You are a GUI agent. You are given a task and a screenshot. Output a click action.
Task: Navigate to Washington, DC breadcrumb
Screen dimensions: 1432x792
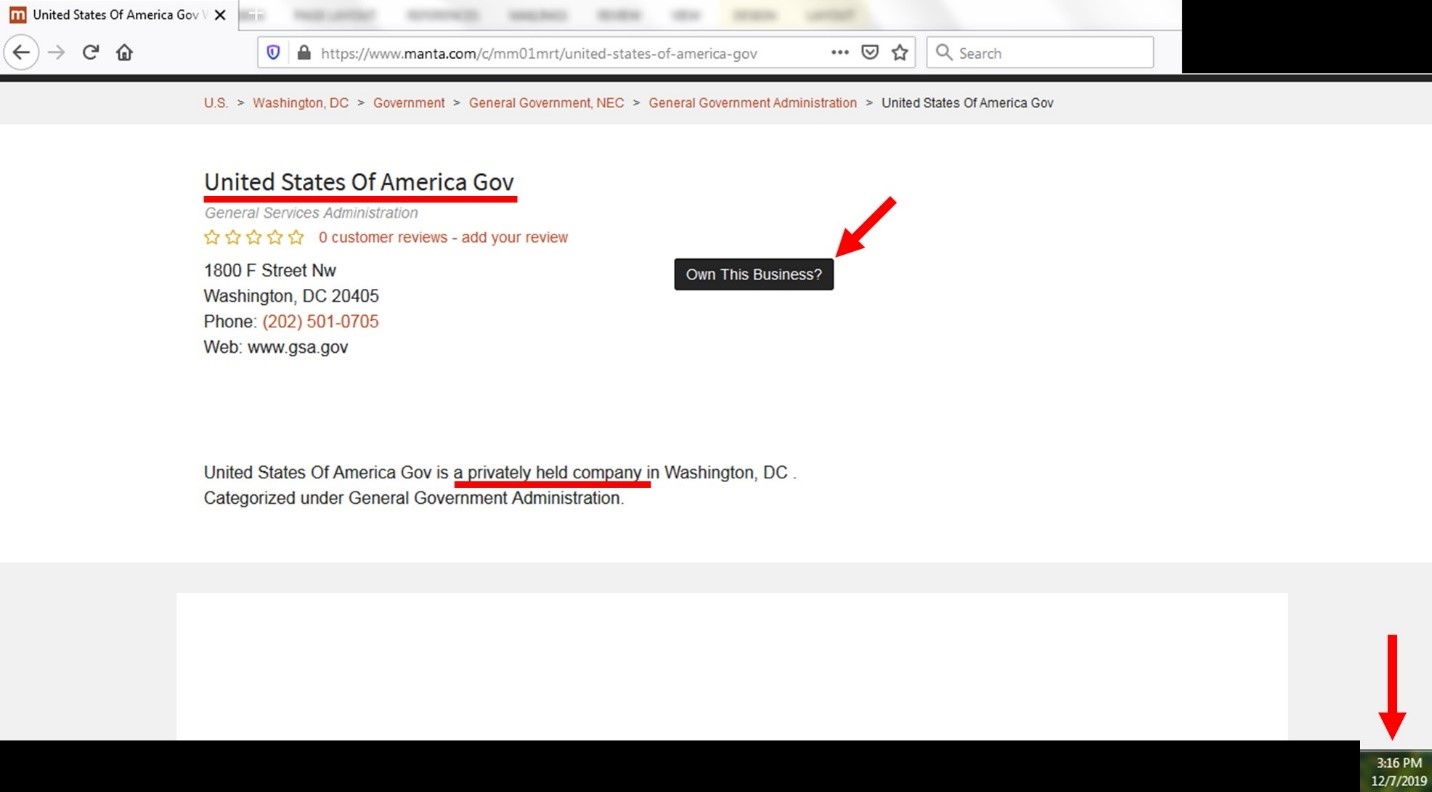[301, 103]
